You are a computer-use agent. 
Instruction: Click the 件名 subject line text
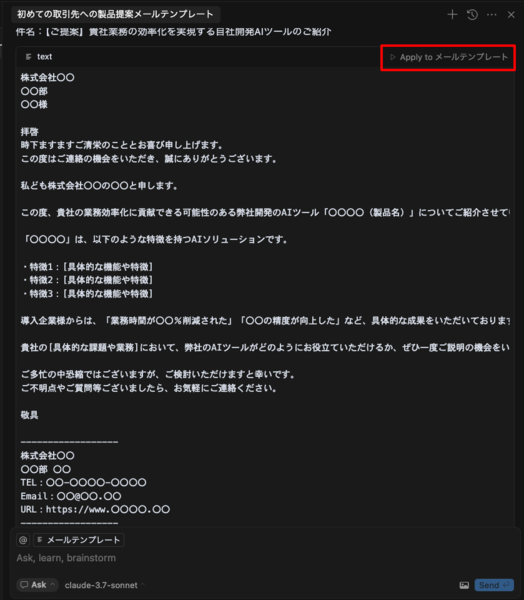pos(173,32)
